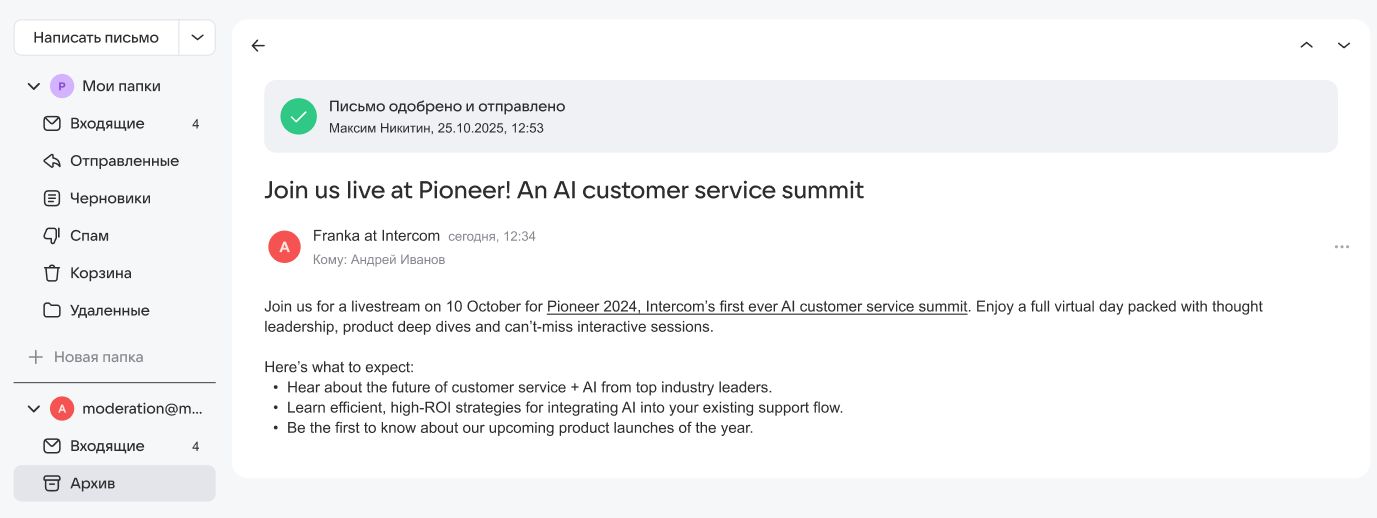This screenshot has width=1377, height=518.
Task: Click the Корзина trash can icon
Action: 52,273
